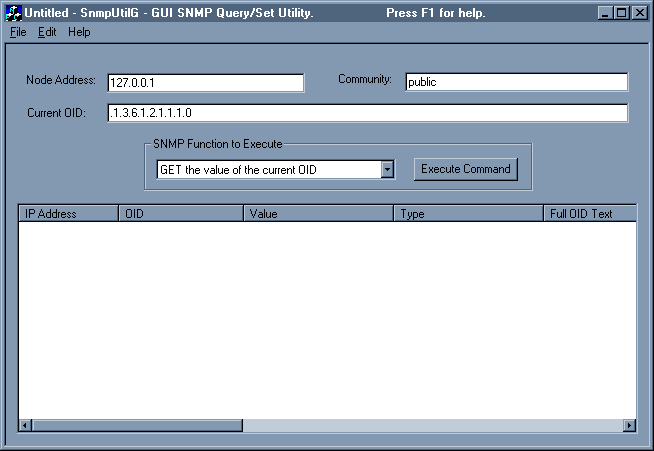Select the Type column header
Viewport: 654px width, 451px height.
469,214
